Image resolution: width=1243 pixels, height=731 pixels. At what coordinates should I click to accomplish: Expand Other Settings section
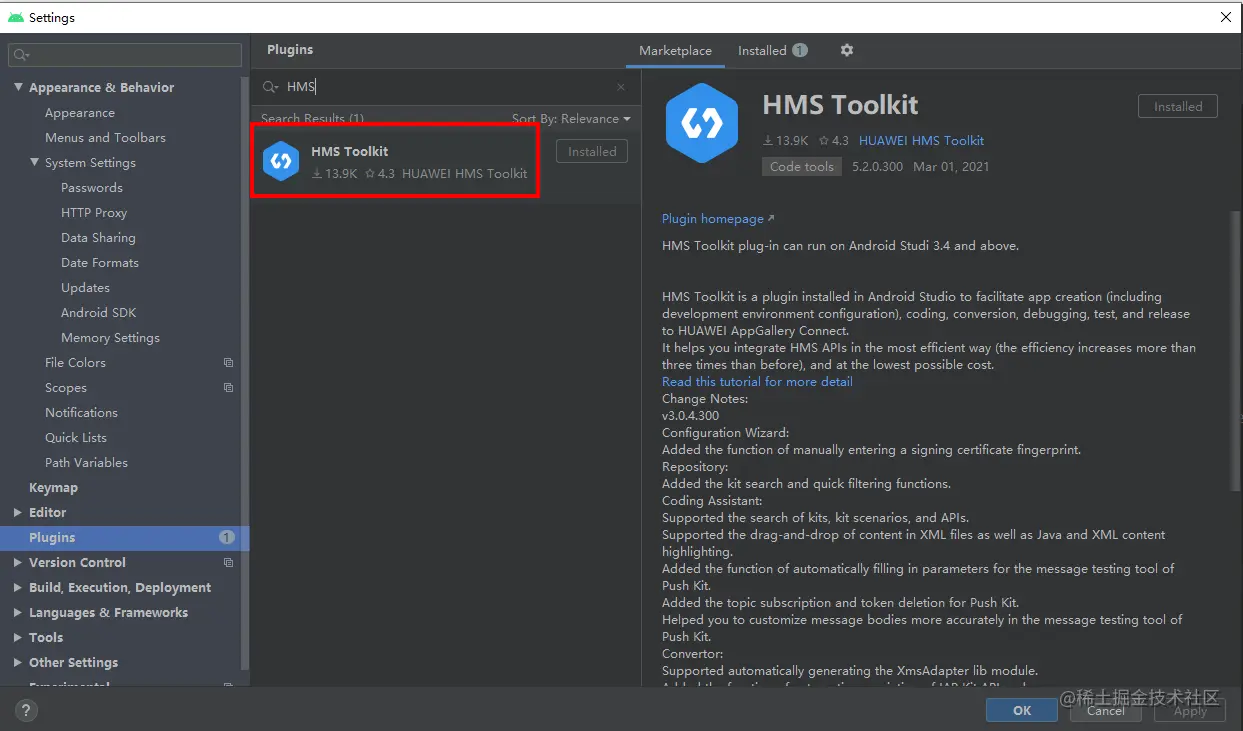click(x=18, y=662)
